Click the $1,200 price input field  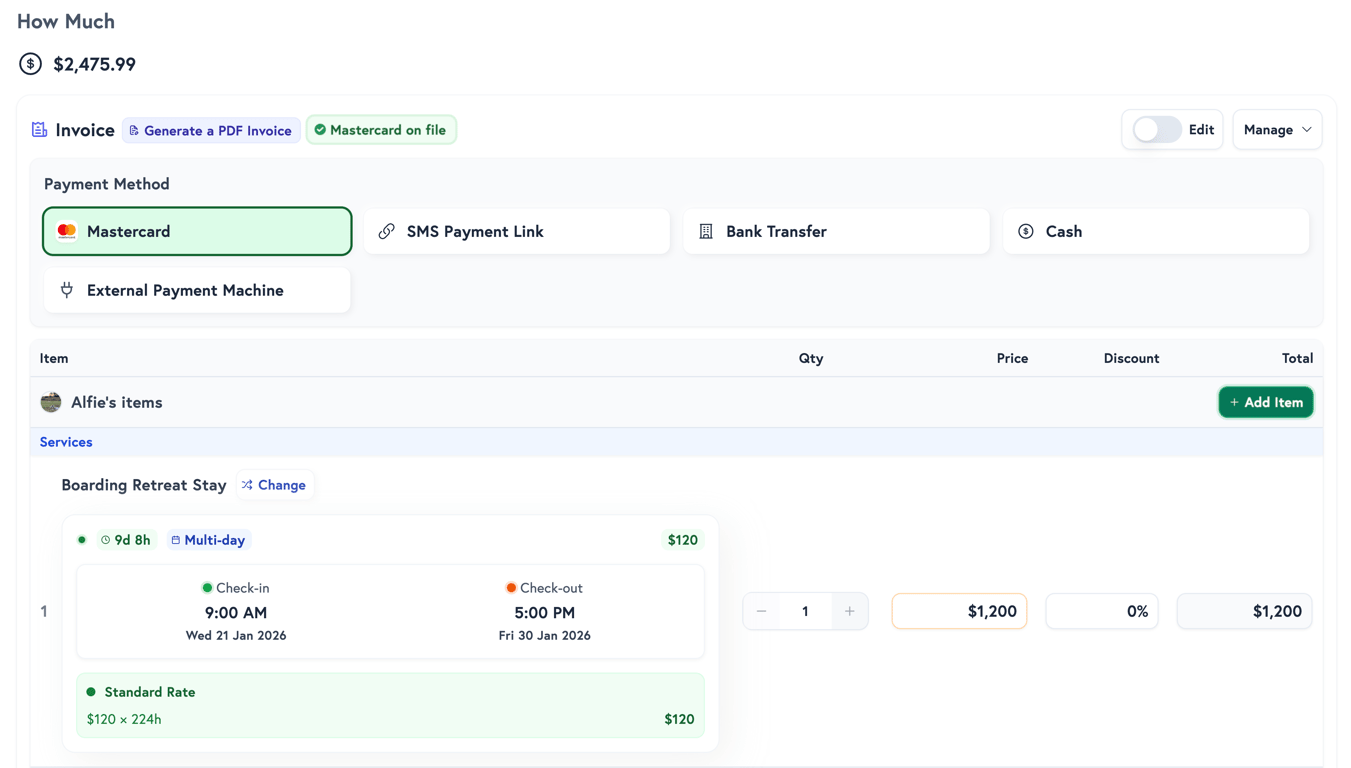(959, 611)
